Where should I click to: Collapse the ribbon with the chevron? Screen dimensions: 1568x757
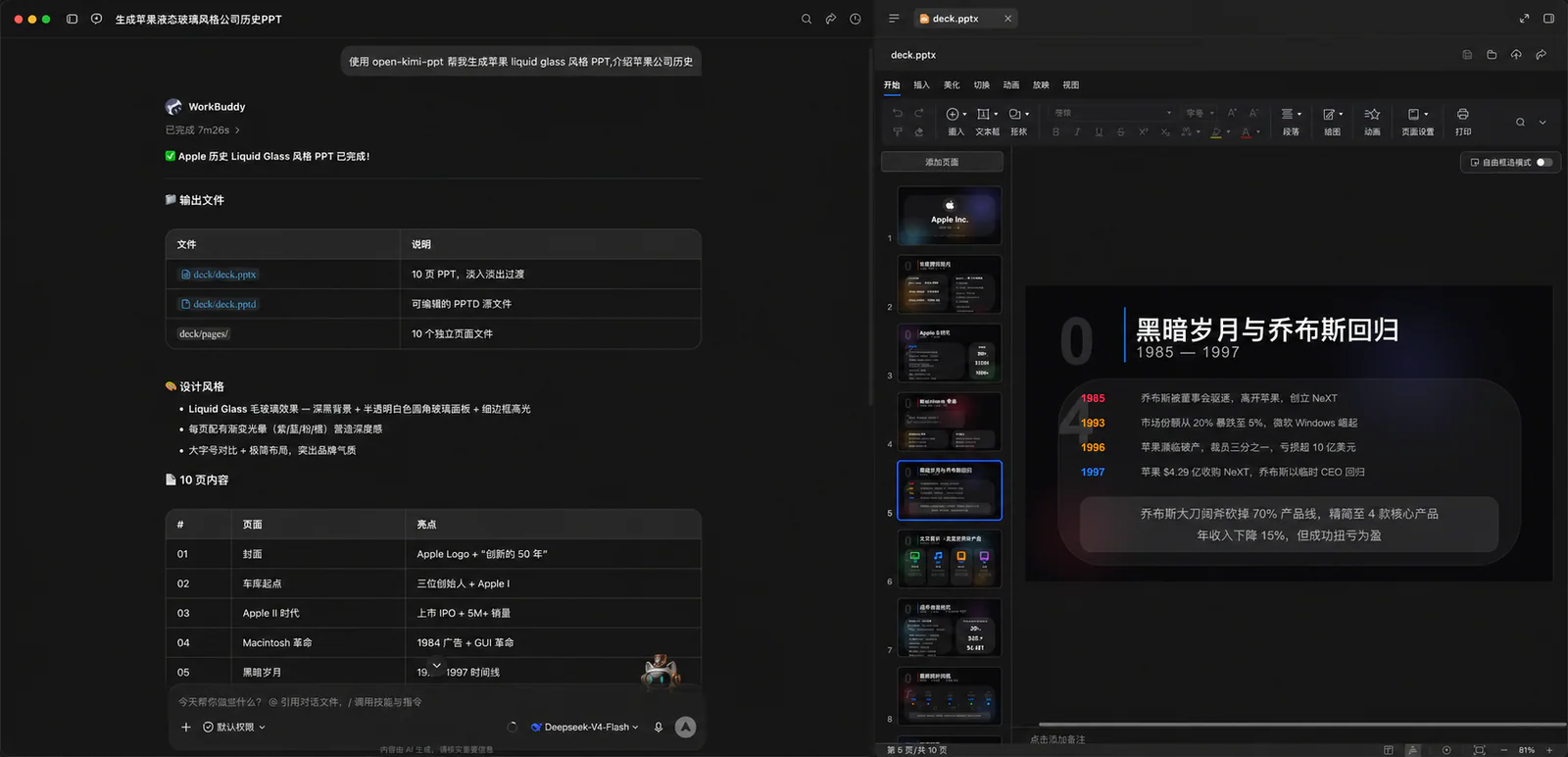point(1543,123)
